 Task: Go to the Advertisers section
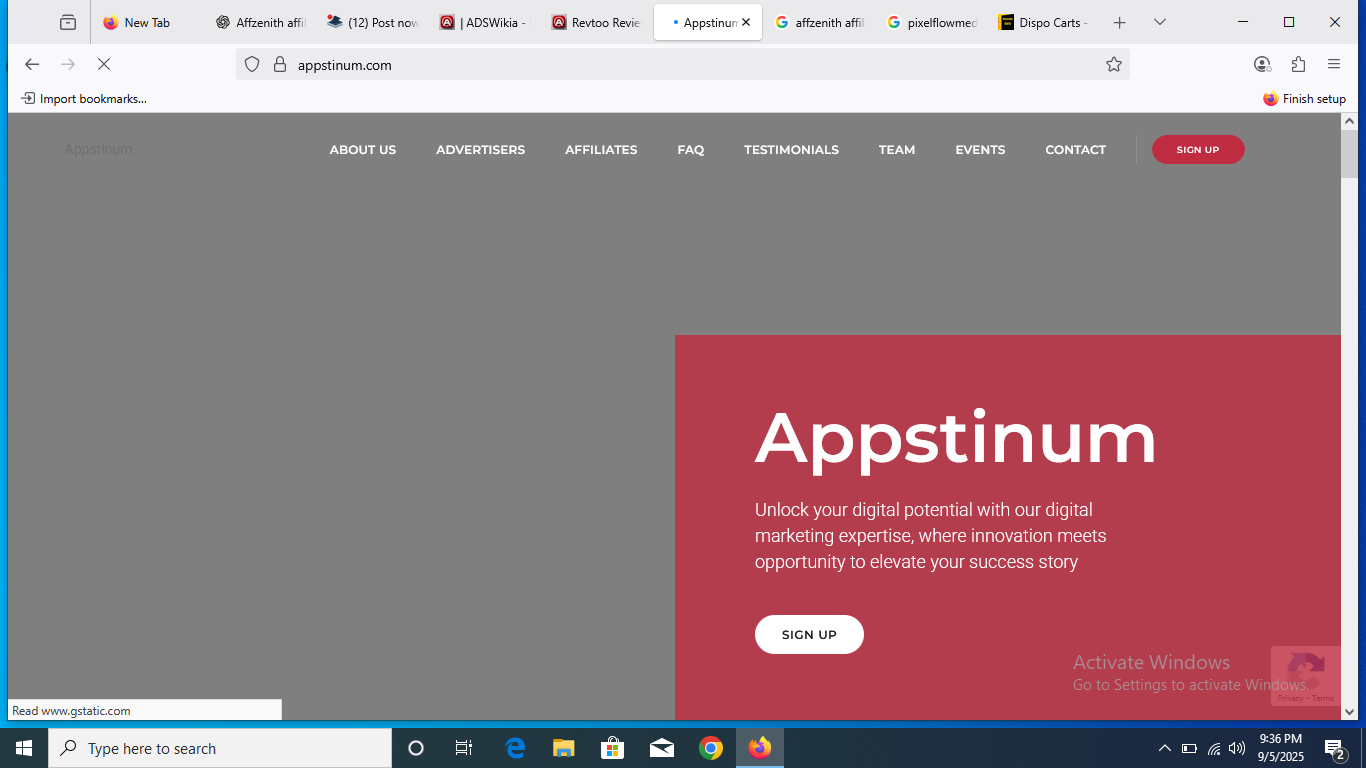(x=480, y=150)
